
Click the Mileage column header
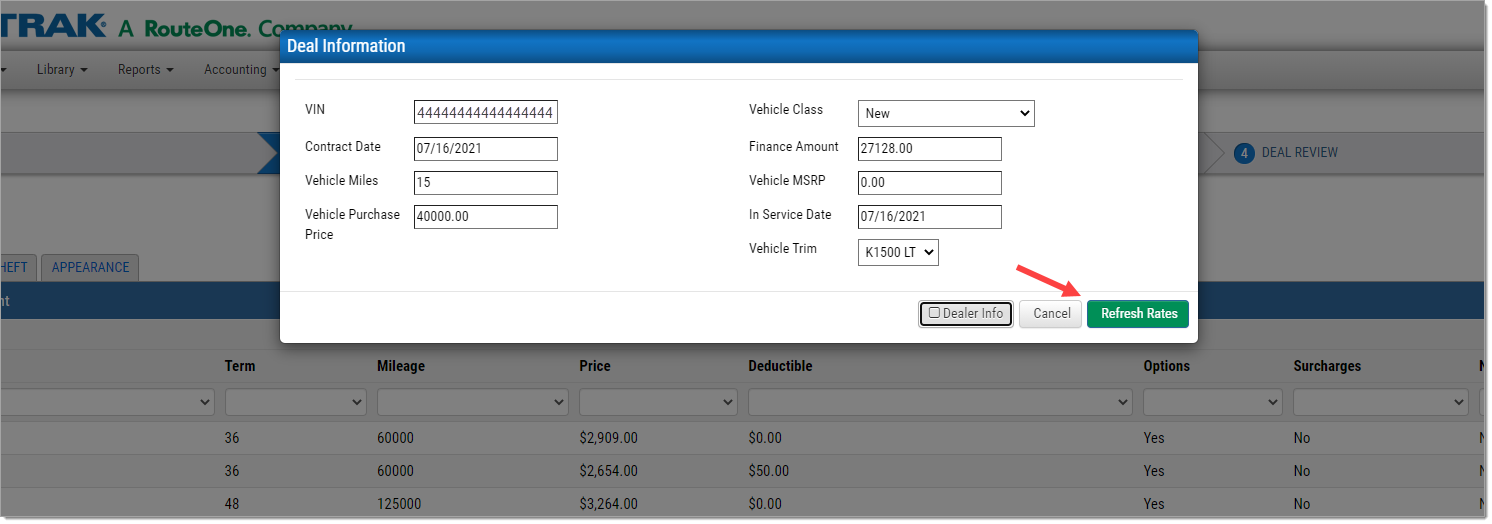point(401,366)
